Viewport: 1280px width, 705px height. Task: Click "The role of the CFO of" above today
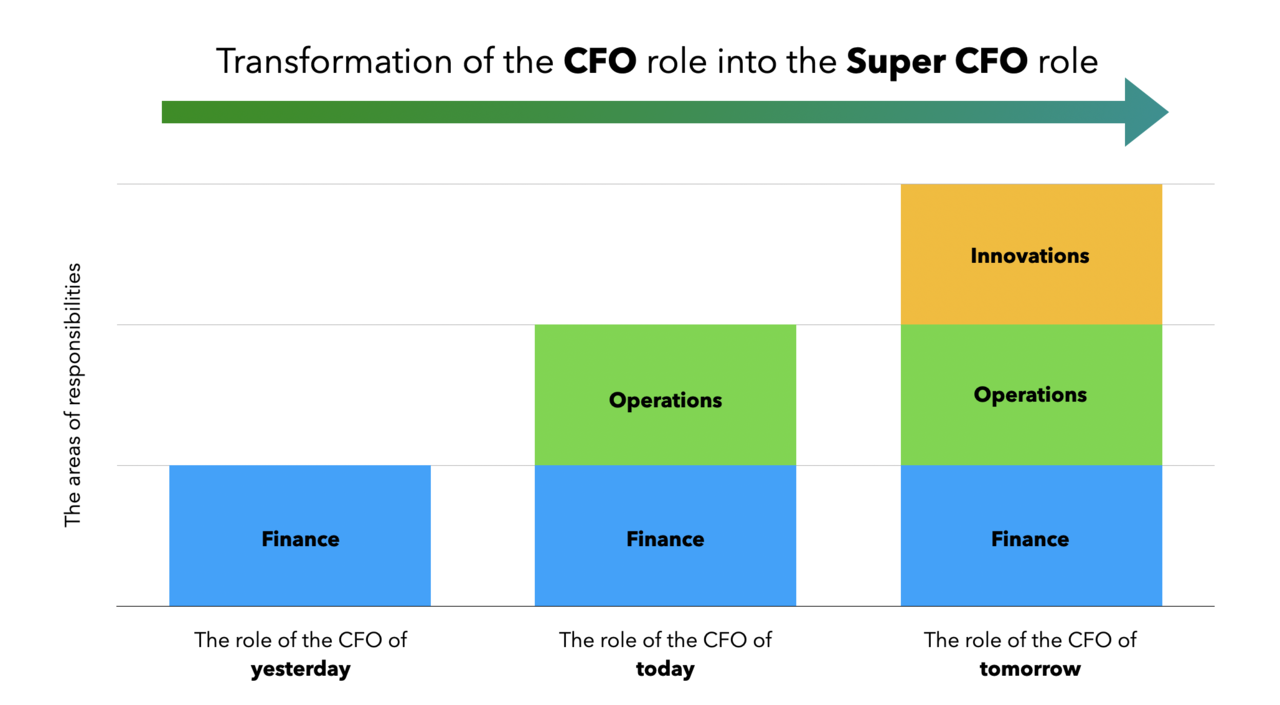(665, 640)
